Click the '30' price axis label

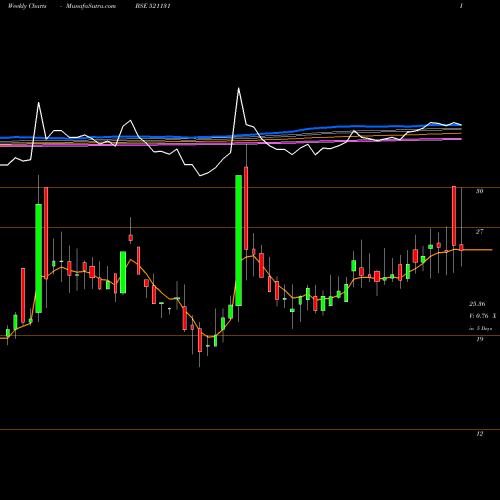click(479, 191)
